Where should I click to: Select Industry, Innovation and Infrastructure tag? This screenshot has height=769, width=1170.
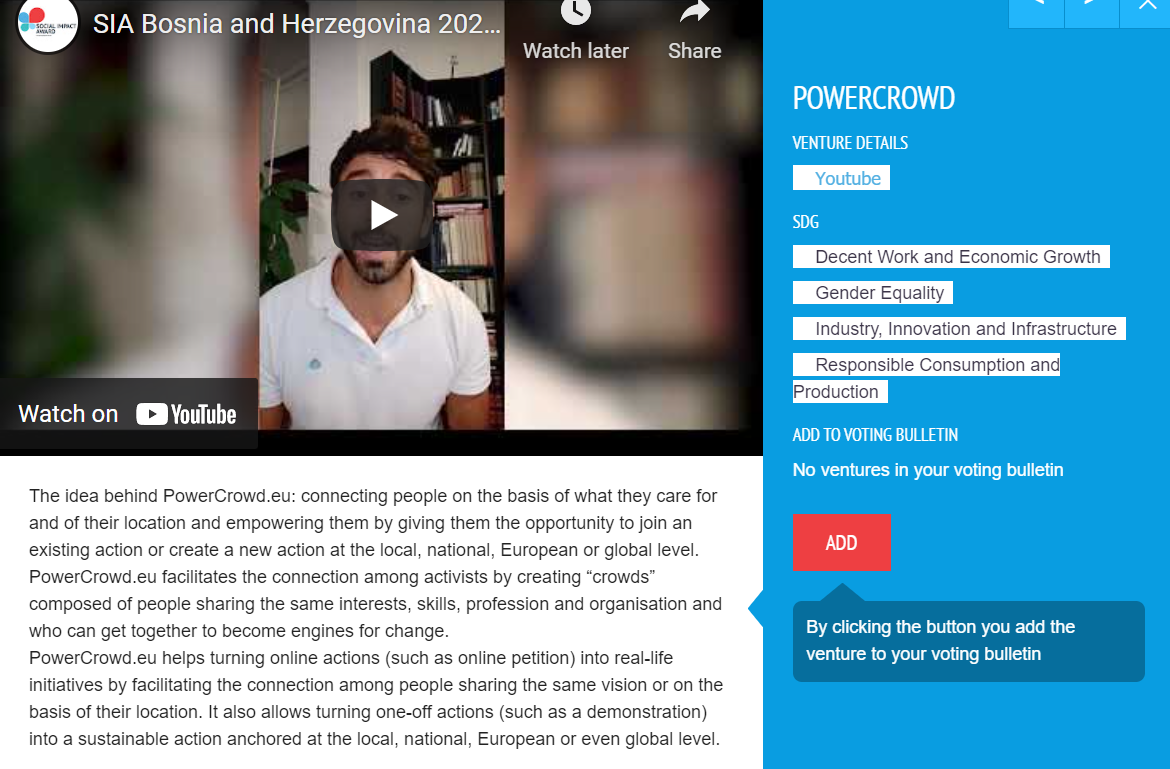(960, 329)
